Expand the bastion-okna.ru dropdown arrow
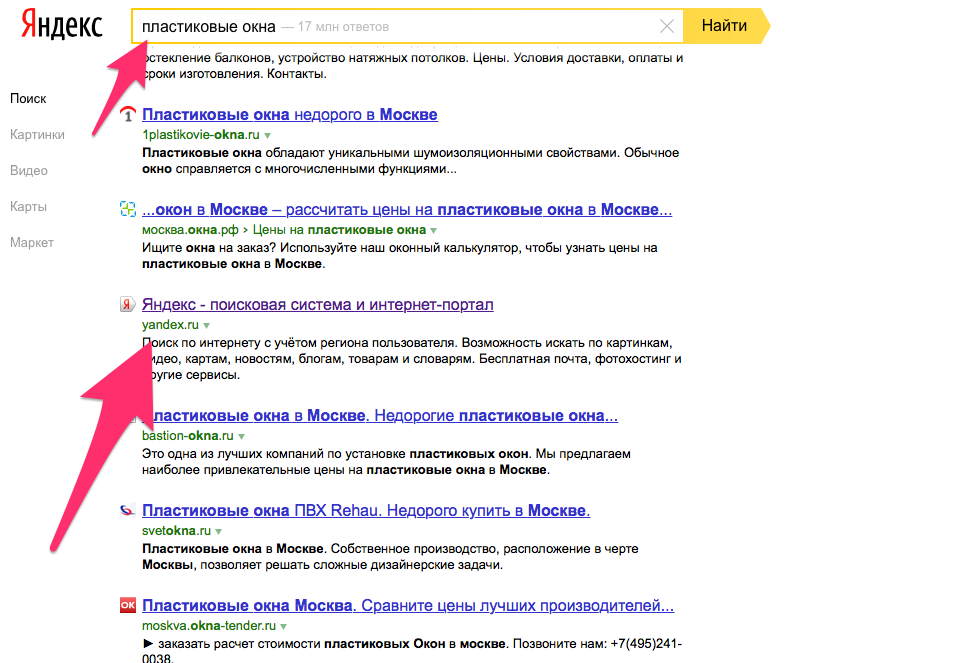This screenshot has height=663, width=968. pos(241,436)
